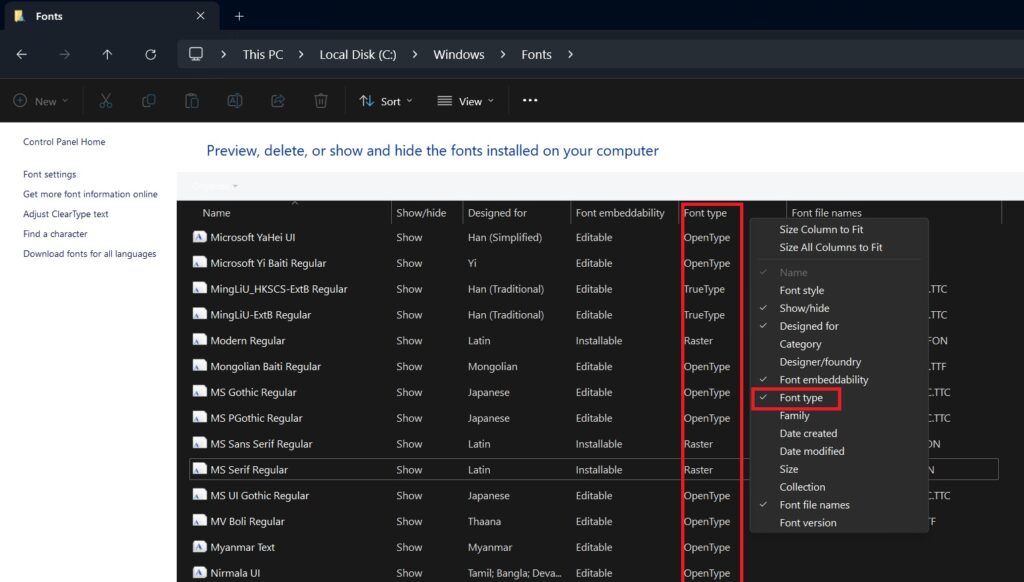
Task: Expand the View options dropdown
Action: [464, 100]
